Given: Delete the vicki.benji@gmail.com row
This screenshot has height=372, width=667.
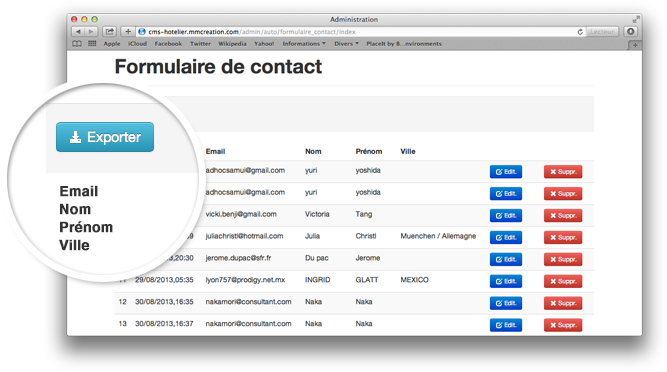Looking at the screenshot, I should point(563,216).
